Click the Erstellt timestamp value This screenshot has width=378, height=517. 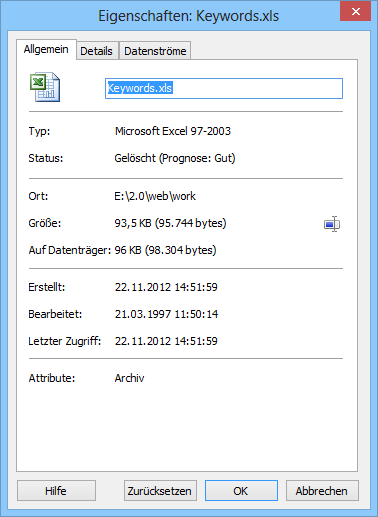[166, 287]
